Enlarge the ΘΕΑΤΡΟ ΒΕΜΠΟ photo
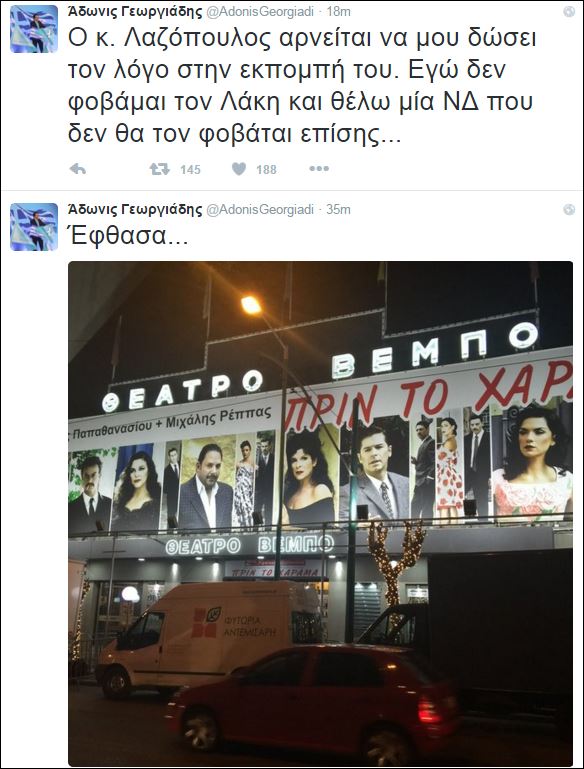This screenshot has width=584, height=769. tap(320, 513)
